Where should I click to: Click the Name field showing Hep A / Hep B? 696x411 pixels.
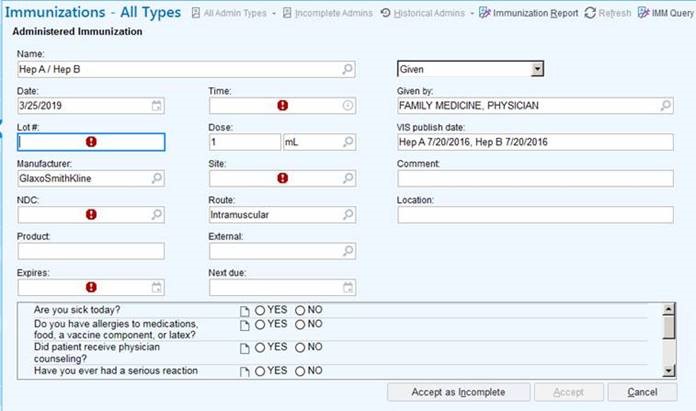186,69
